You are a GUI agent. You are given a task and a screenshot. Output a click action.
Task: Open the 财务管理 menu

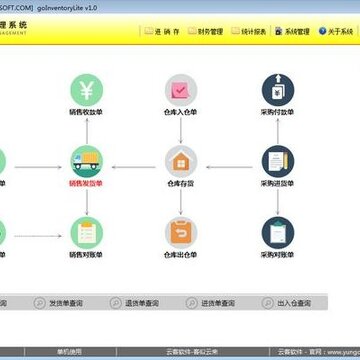tap(205, 31)
